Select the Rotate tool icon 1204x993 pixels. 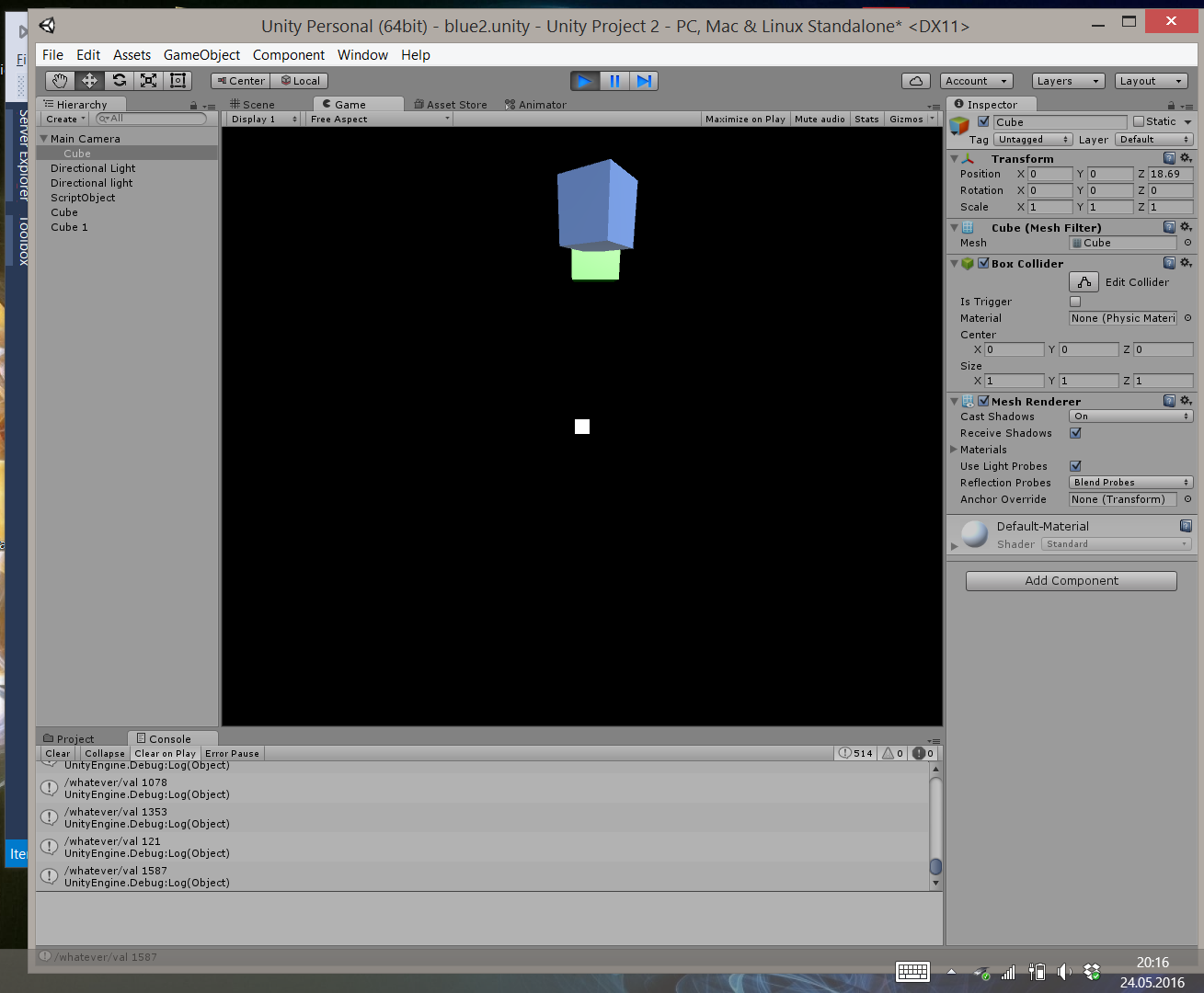click(x=119, y=81)
